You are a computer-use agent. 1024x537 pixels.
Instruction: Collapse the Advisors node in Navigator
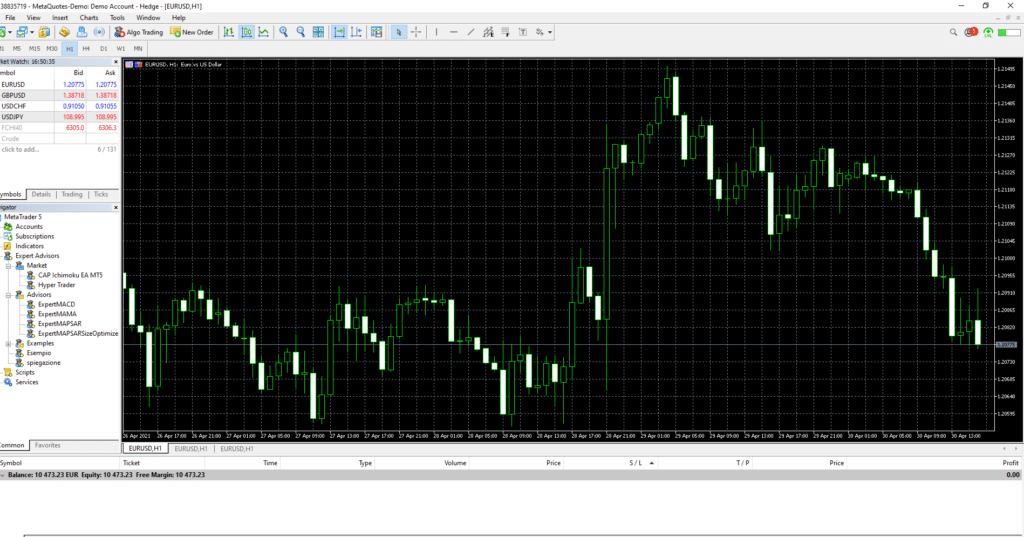pos(8,295)
